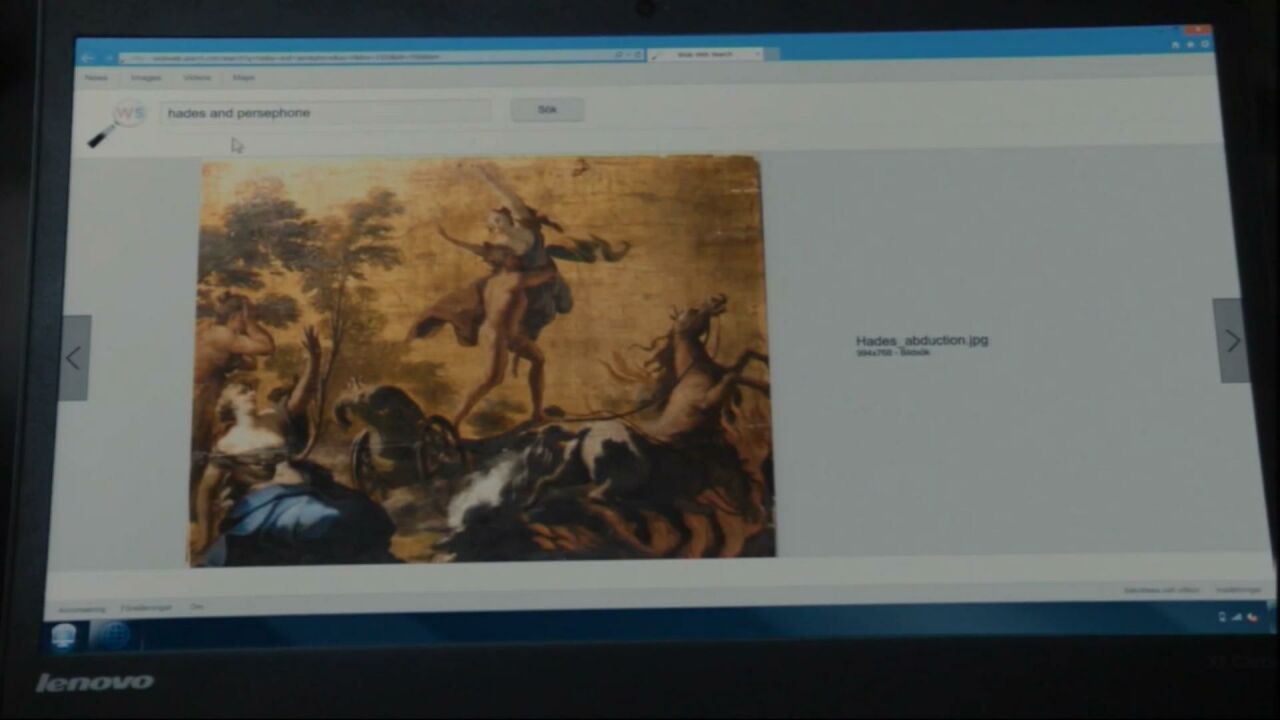Open the Maps search category

[x=244, y=77]
